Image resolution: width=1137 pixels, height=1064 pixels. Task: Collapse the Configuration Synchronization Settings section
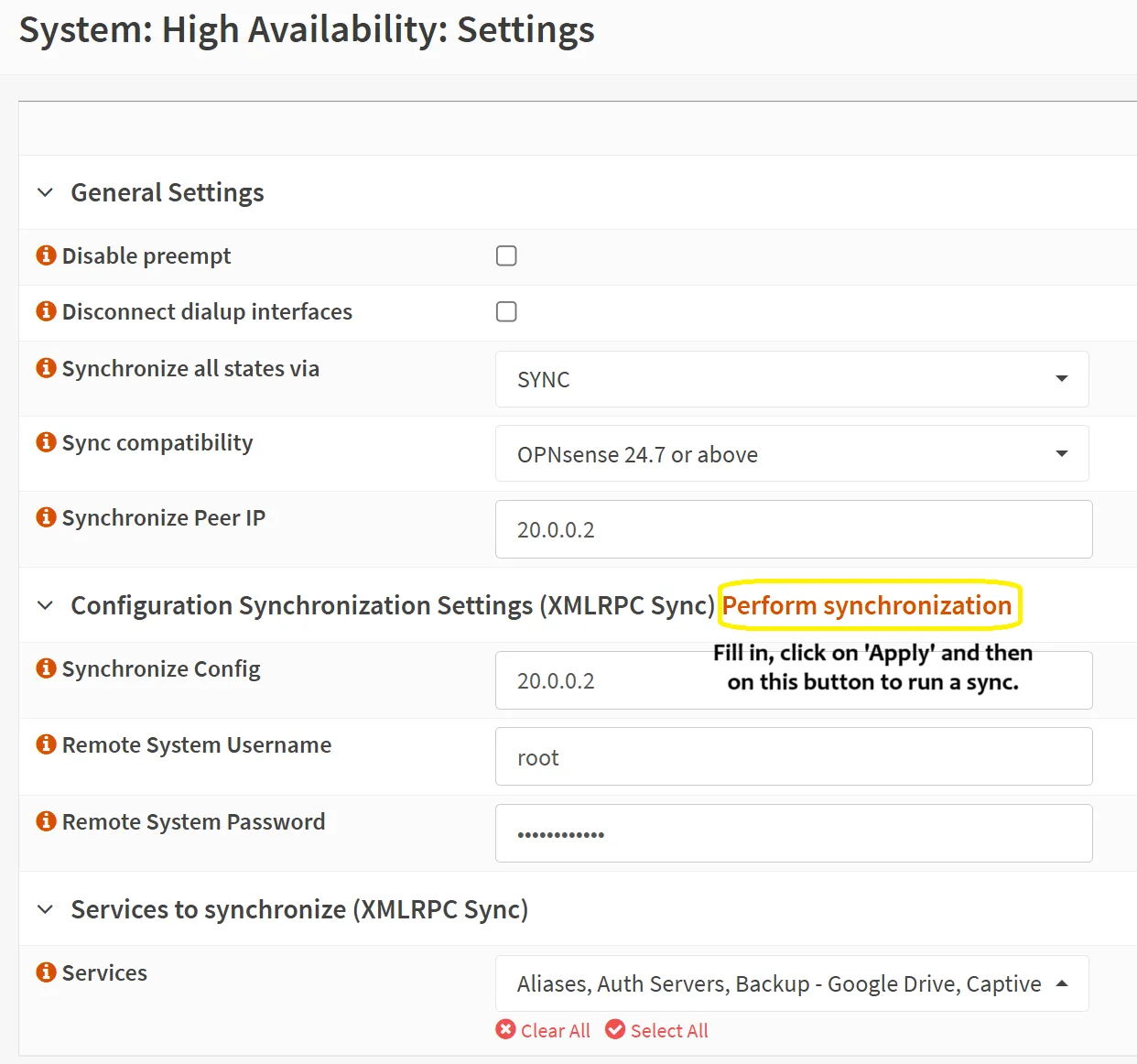45,605
